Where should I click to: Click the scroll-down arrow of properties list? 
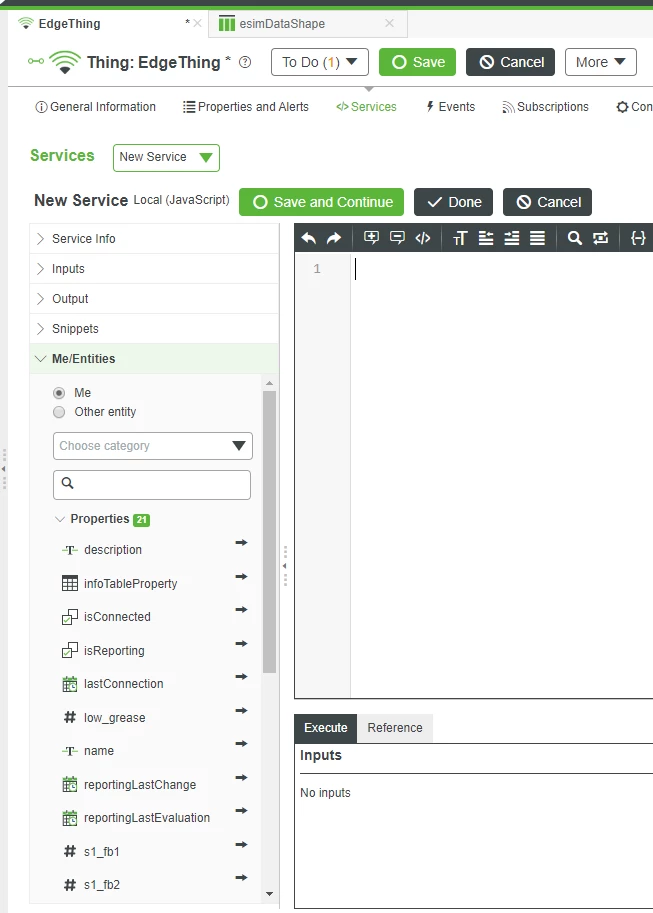tap(269, 893)
